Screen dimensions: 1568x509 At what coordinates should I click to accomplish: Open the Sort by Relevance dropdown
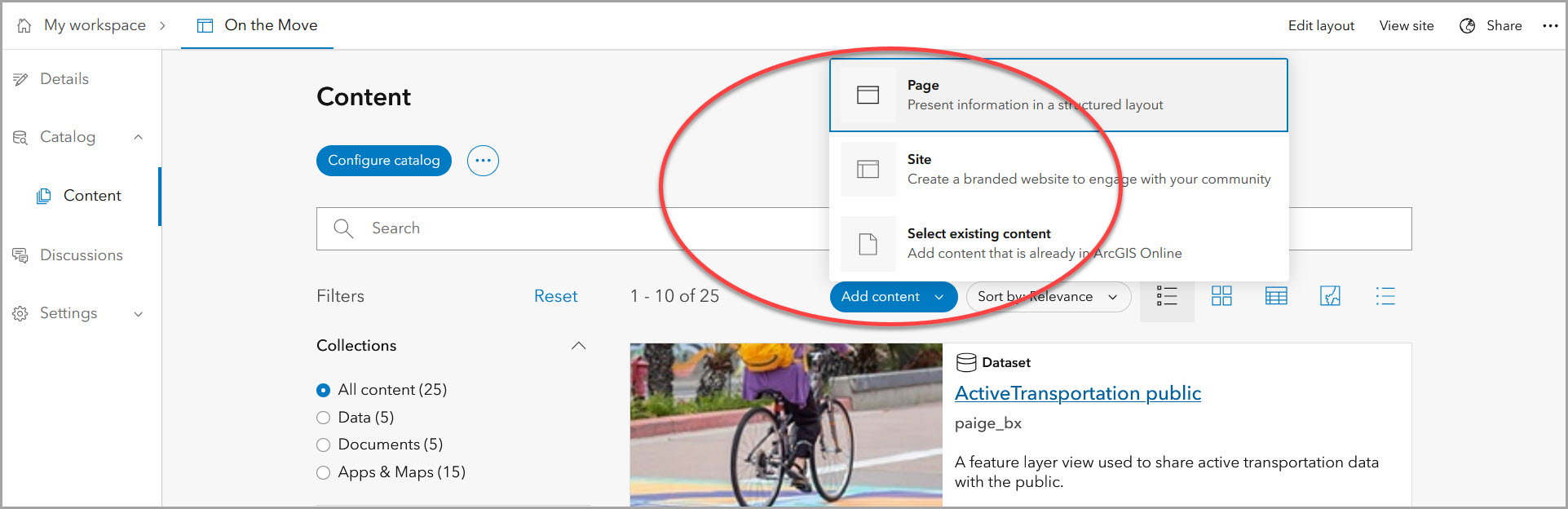(x=1048, y=297)
